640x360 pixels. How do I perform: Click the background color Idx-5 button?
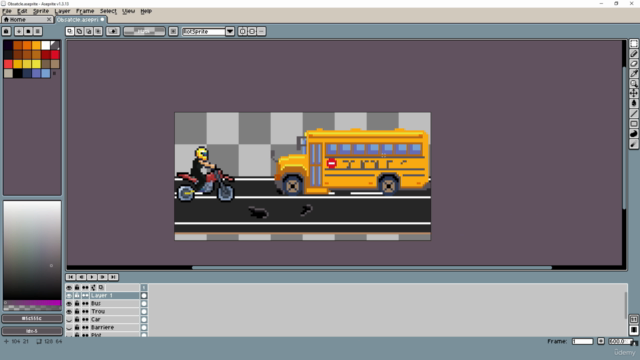[x=32, y=331]
